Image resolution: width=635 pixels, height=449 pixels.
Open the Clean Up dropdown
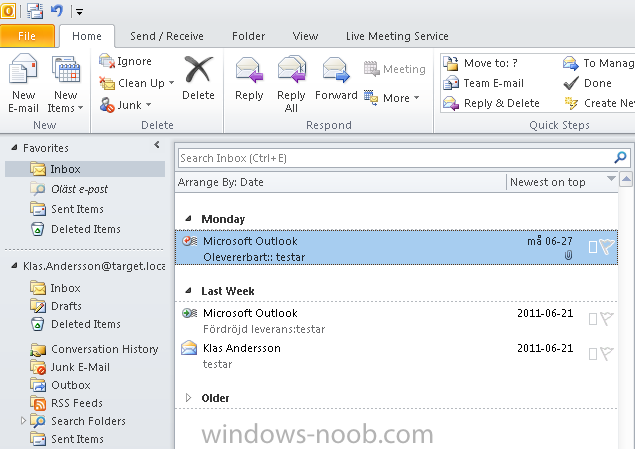tap(137, 83)
